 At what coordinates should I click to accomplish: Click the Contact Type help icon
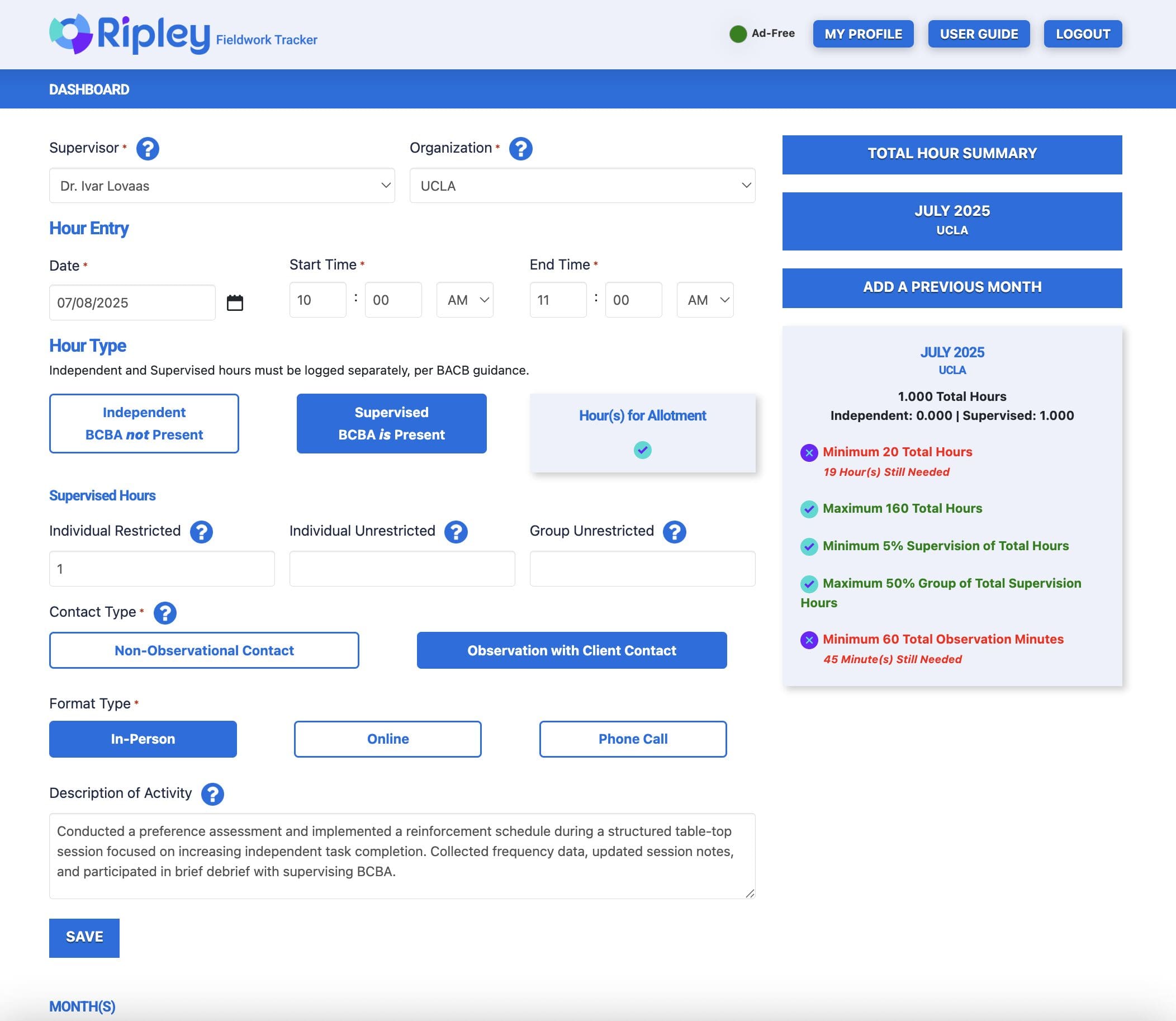click(x=164, y=613)
